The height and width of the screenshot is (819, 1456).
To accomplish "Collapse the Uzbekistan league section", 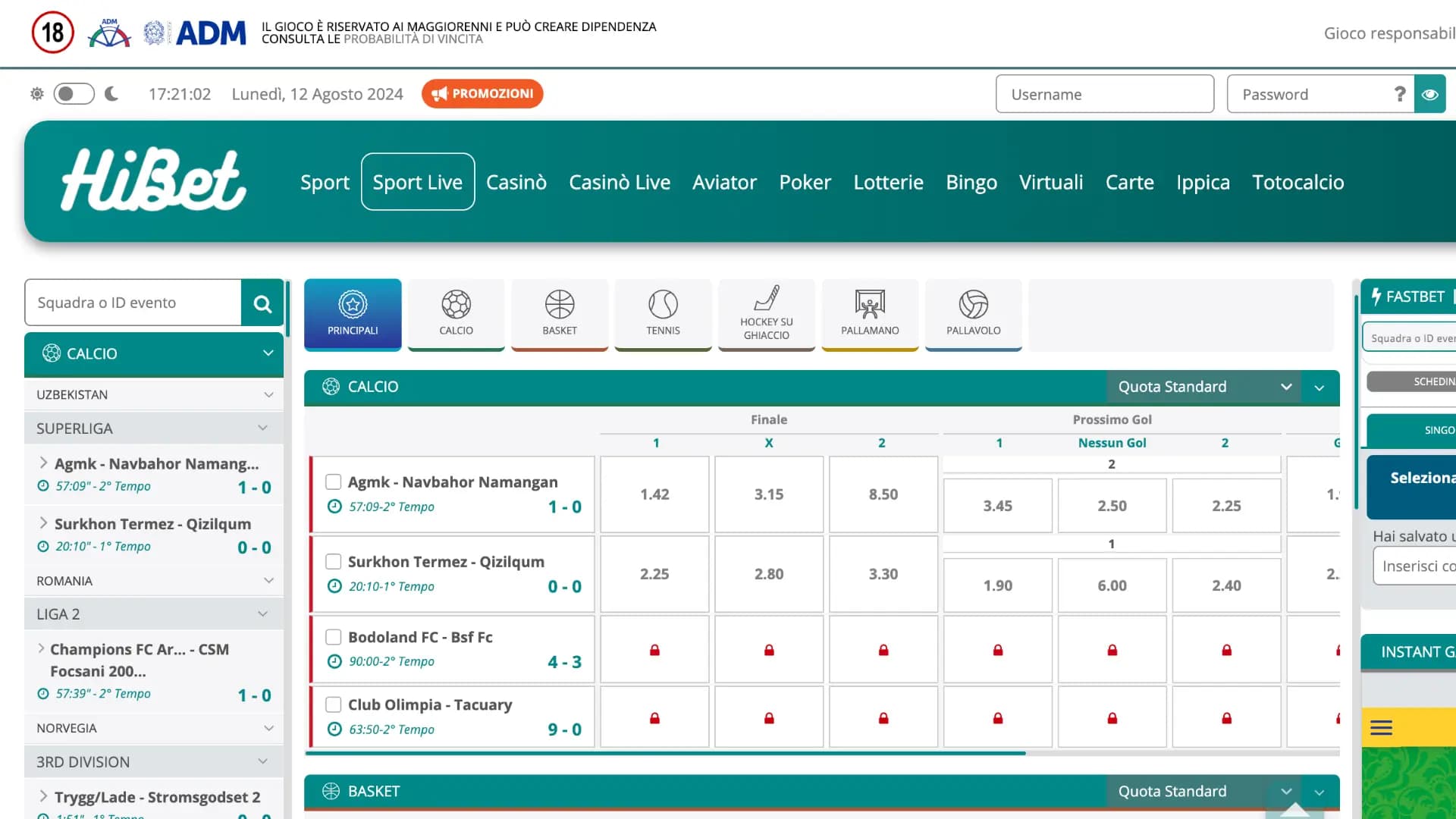I will (268, 395).
